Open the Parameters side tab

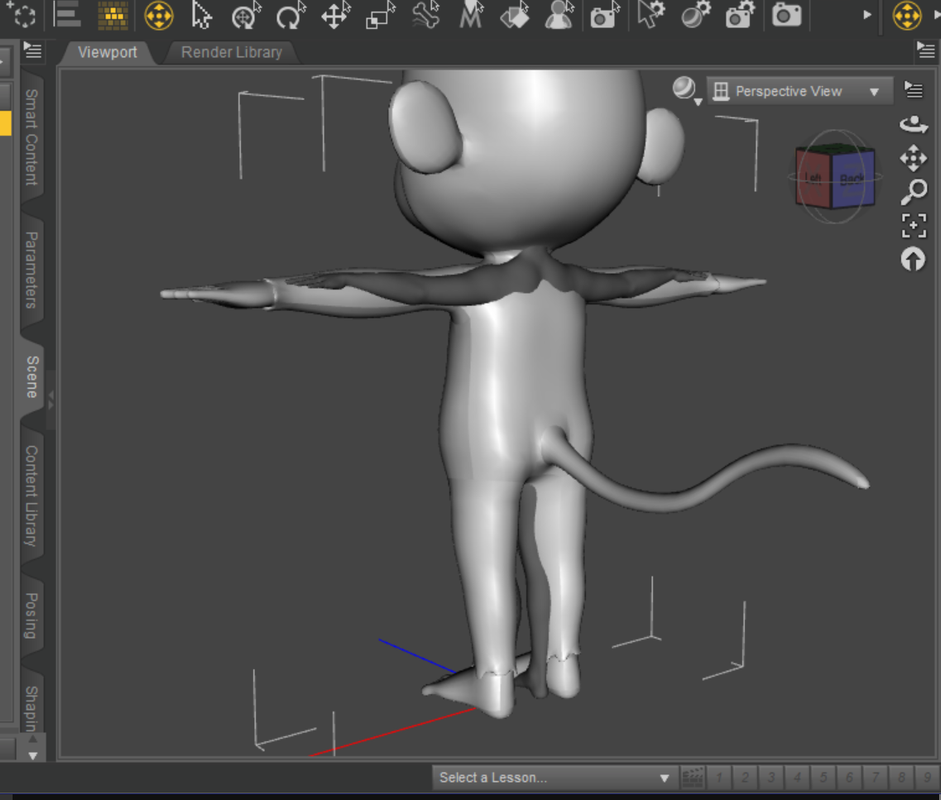pos(32,269)
